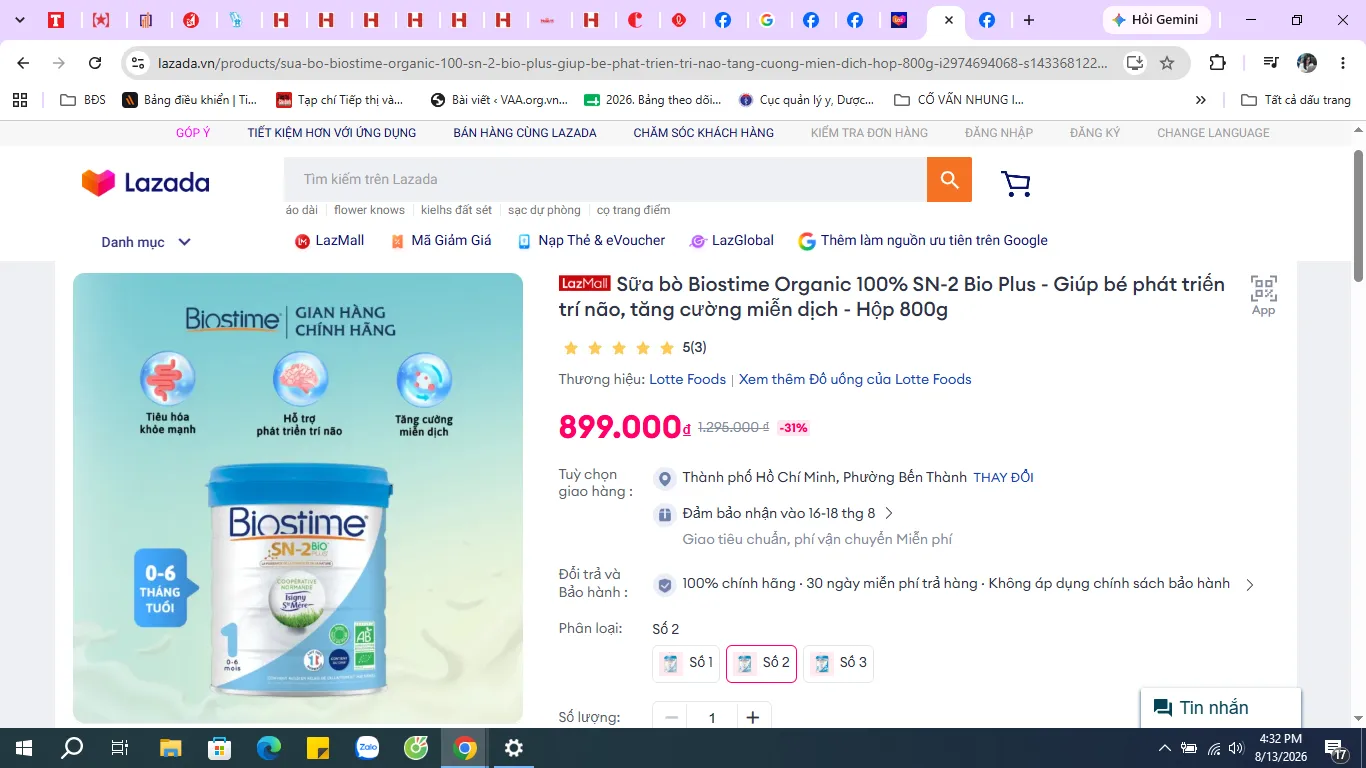The image size is (1366, 768).
Task: Click the install app icon in address bar
Action: [1135, 63]
